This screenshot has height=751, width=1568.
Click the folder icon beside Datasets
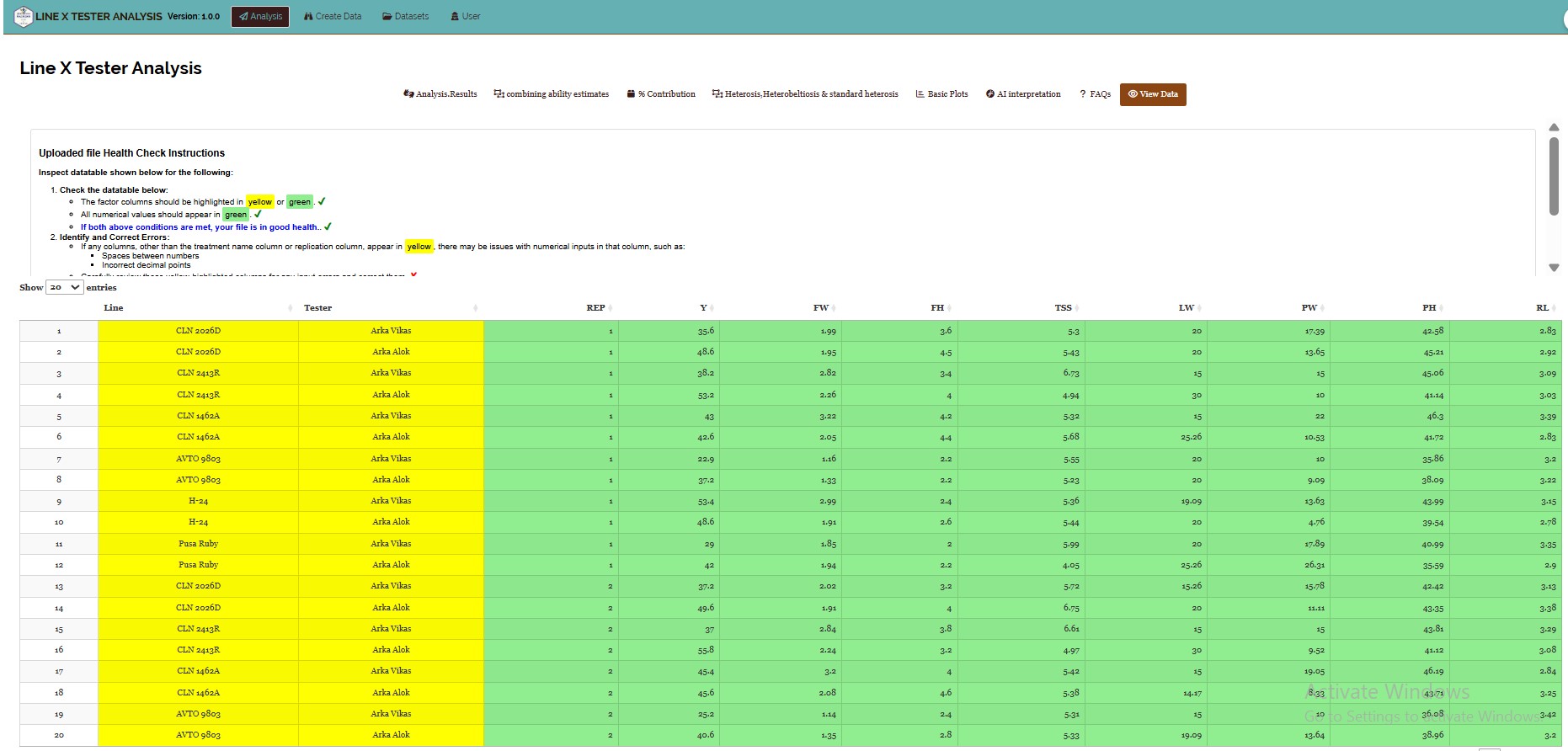[x=387, y=17]
